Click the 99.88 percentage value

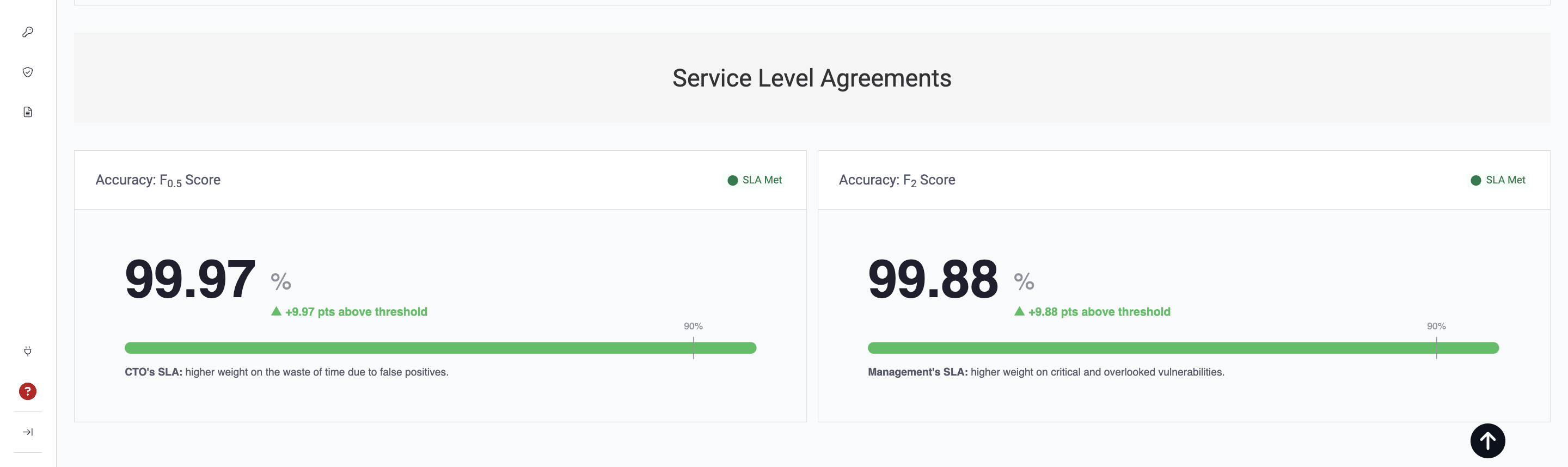pyautogui.click(x=933, y=279)
